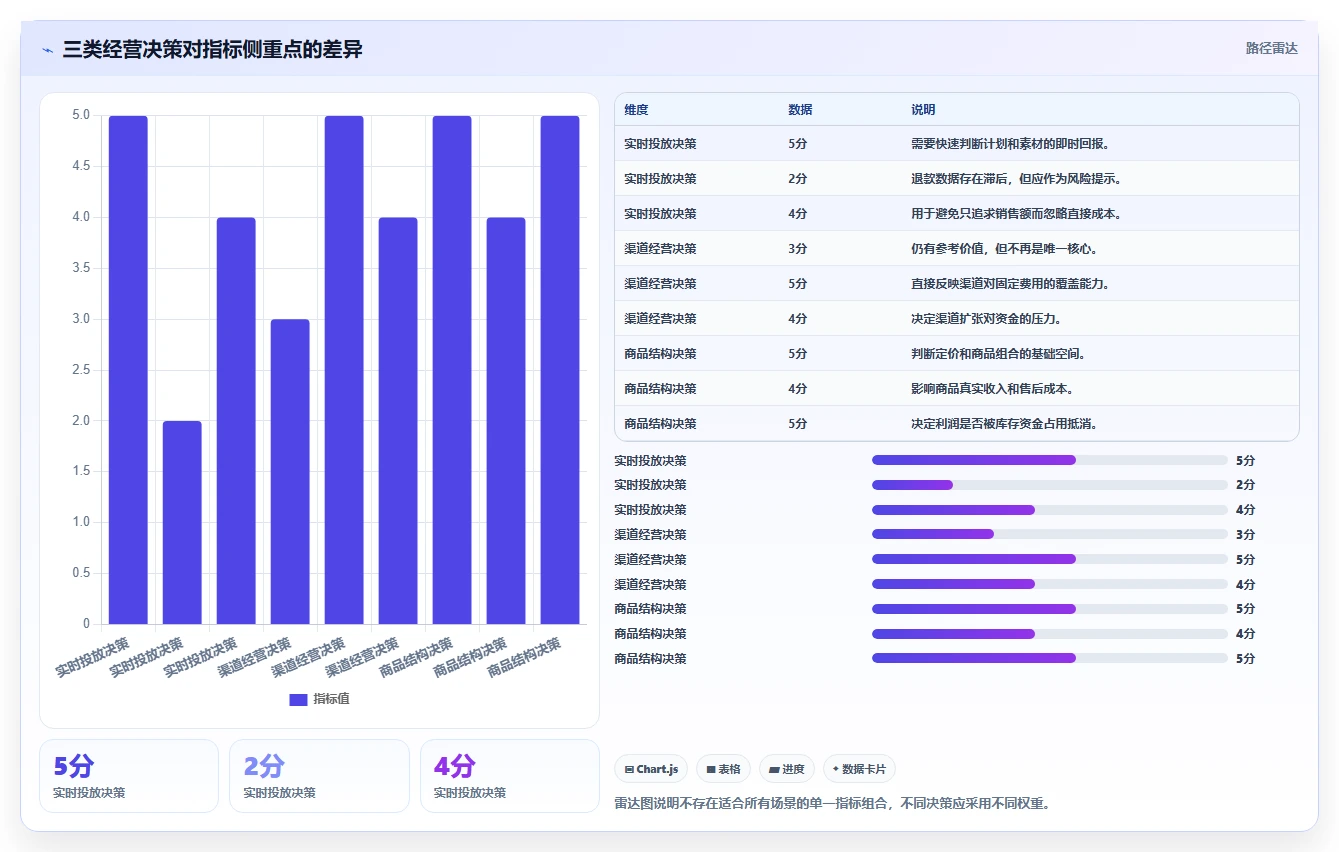The height and width of the screenshot is (852, 1339).
Task: Click the 3.5 y-axis label
Action: (81, 268)
